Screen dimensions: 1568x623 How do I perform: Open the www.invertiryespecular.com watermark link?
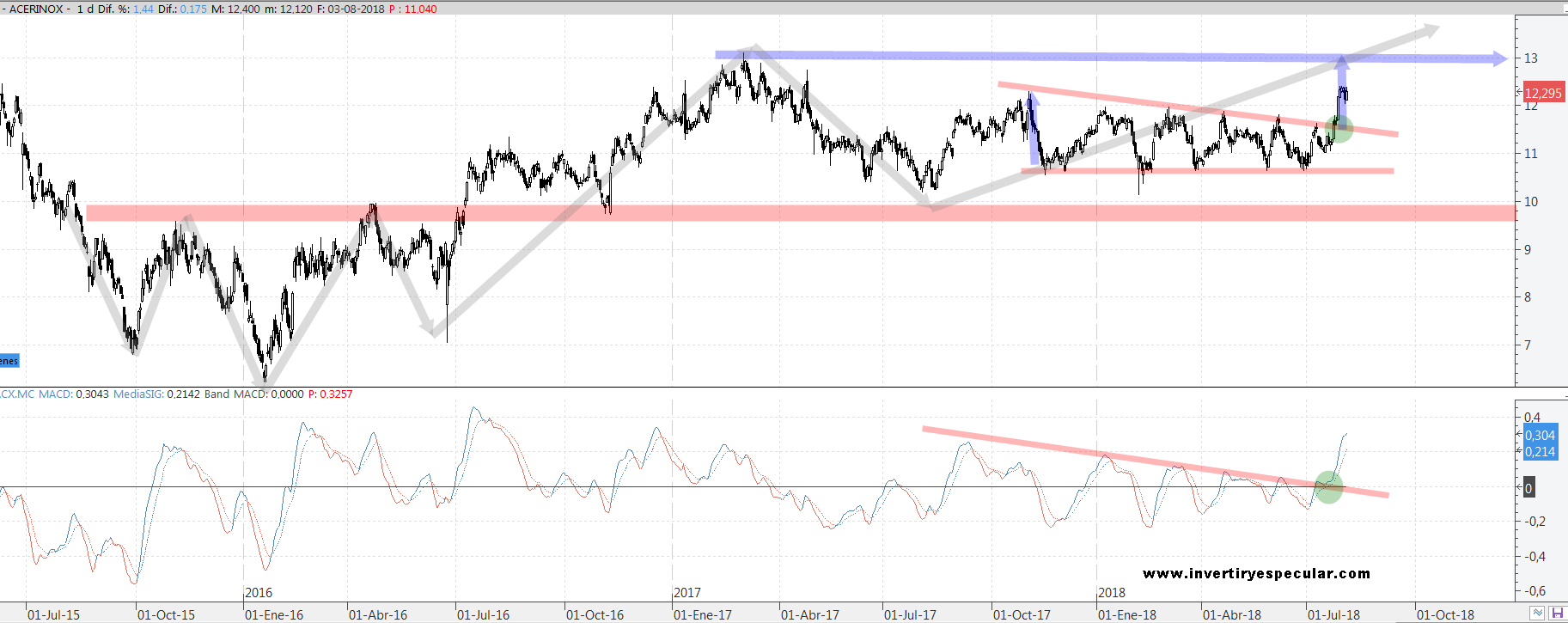pyautogui.click(x=1256, y=573)
